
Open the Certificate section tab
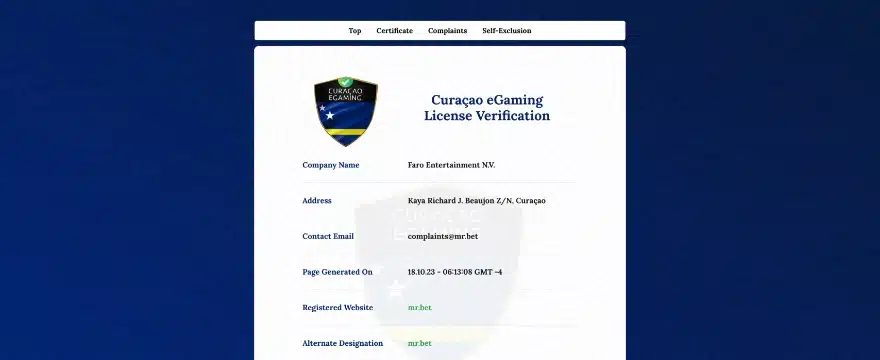395,31
